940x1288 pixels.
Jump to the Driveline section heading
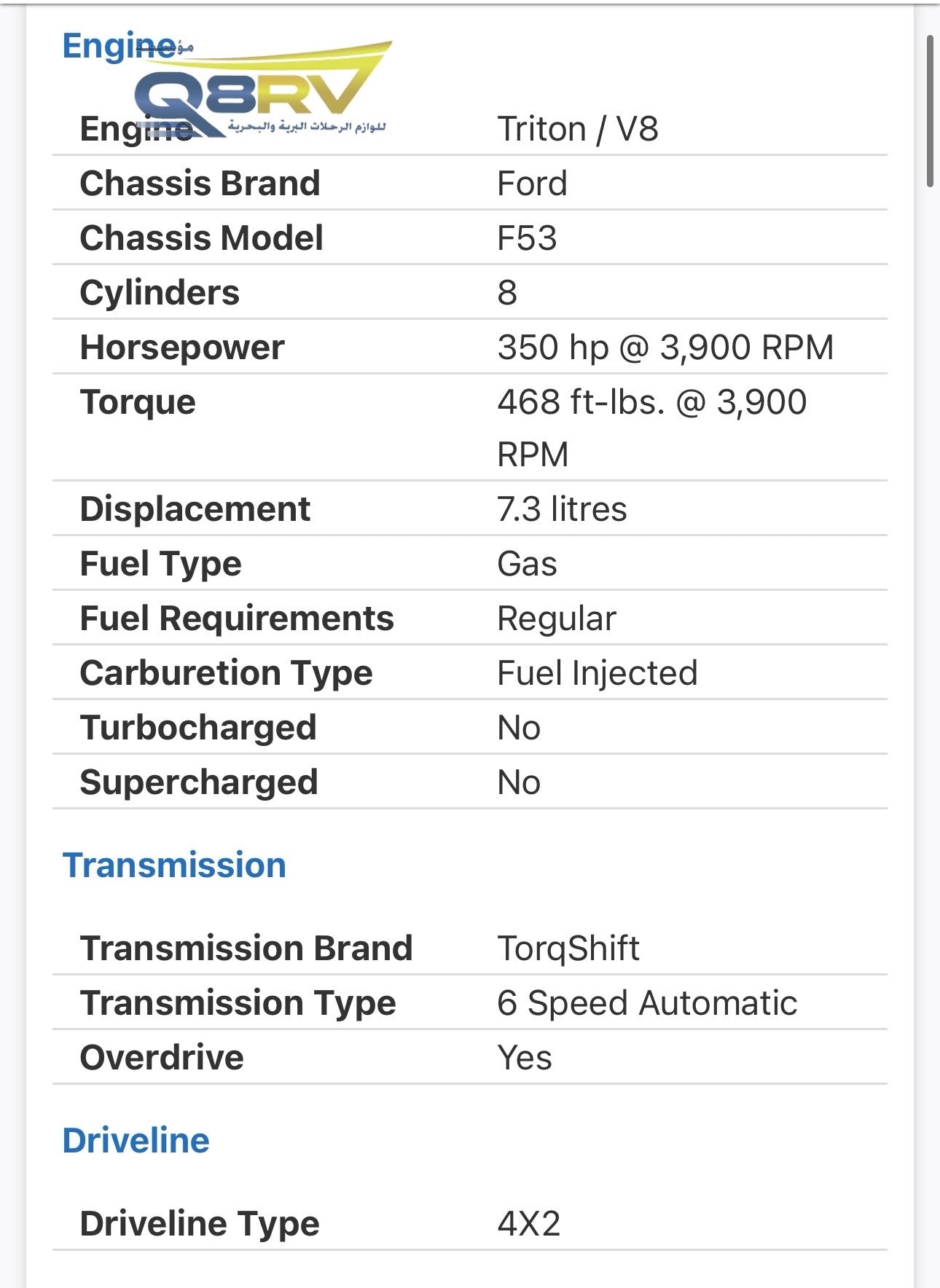coord(136,1141)
